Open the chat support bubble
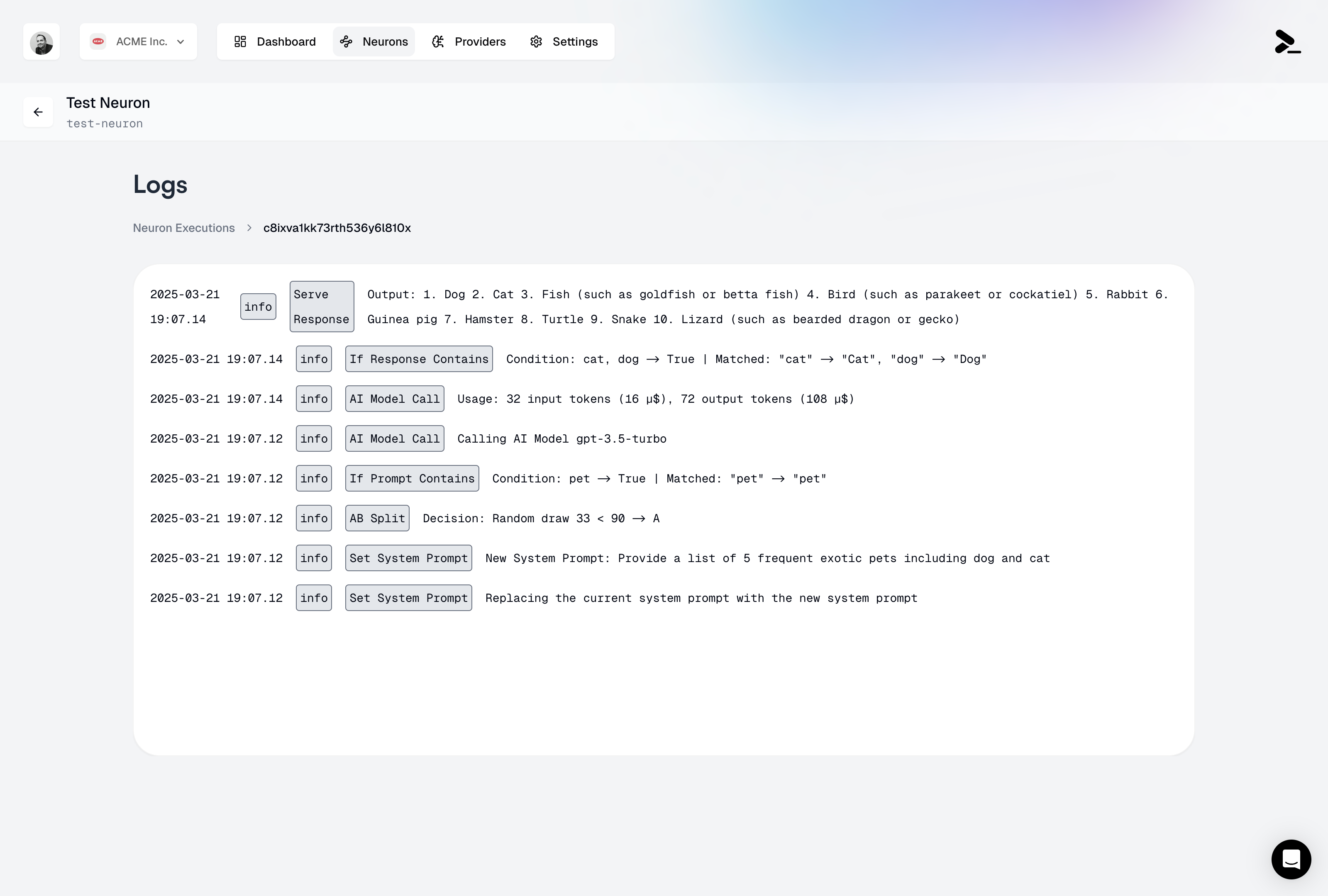Screen dimensions: 1328x896 (1291, 859)
